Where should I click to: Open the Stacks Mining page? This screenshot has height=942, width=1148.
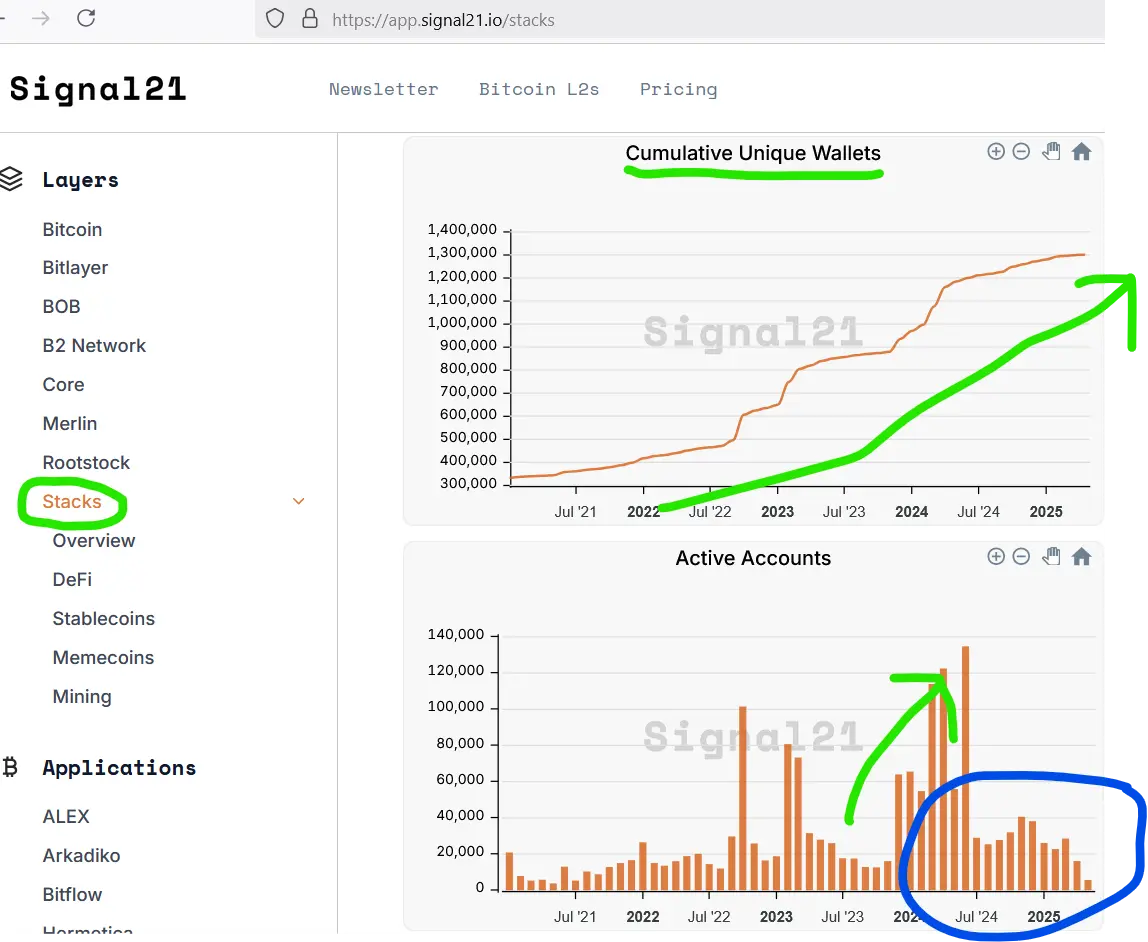[82, 697]
